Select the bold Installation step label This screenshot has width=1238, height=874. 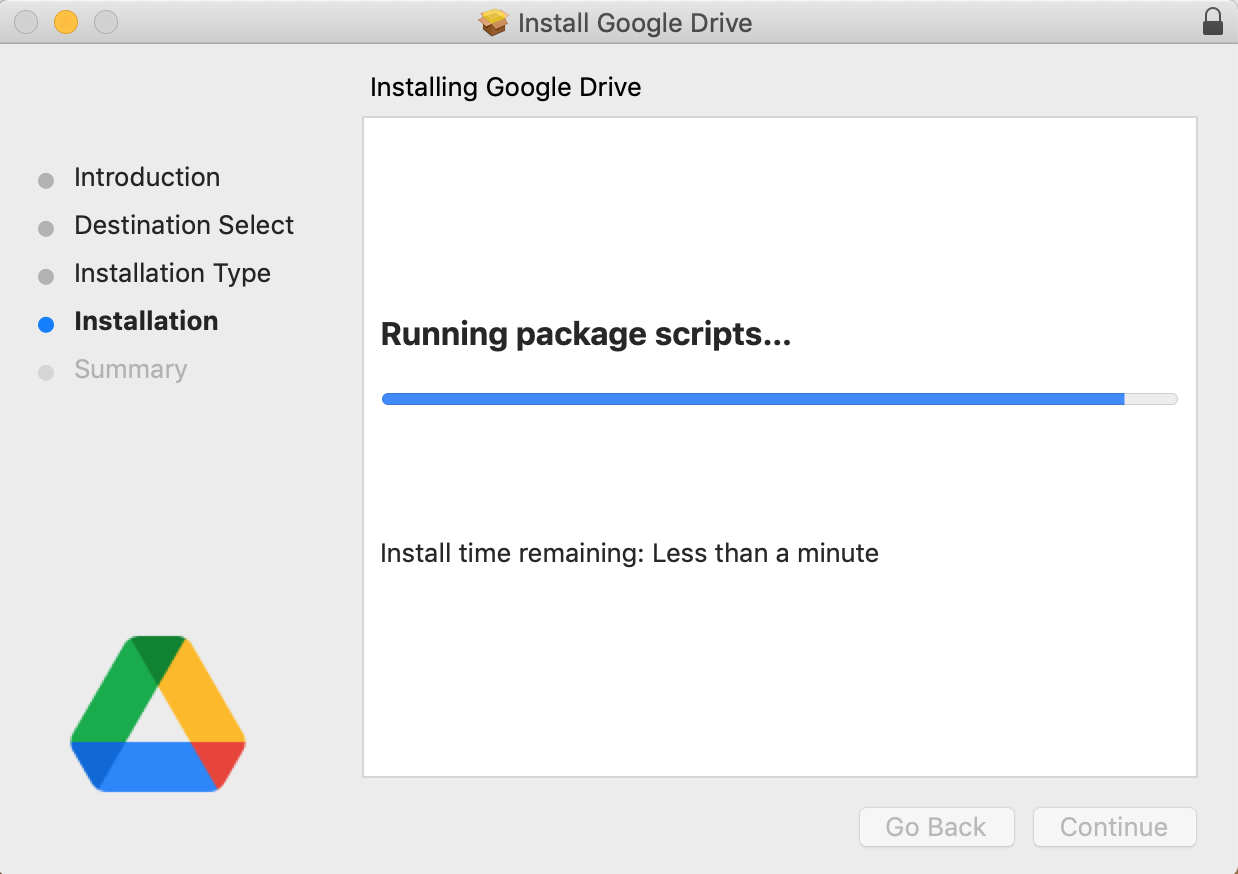pos(146,321)
